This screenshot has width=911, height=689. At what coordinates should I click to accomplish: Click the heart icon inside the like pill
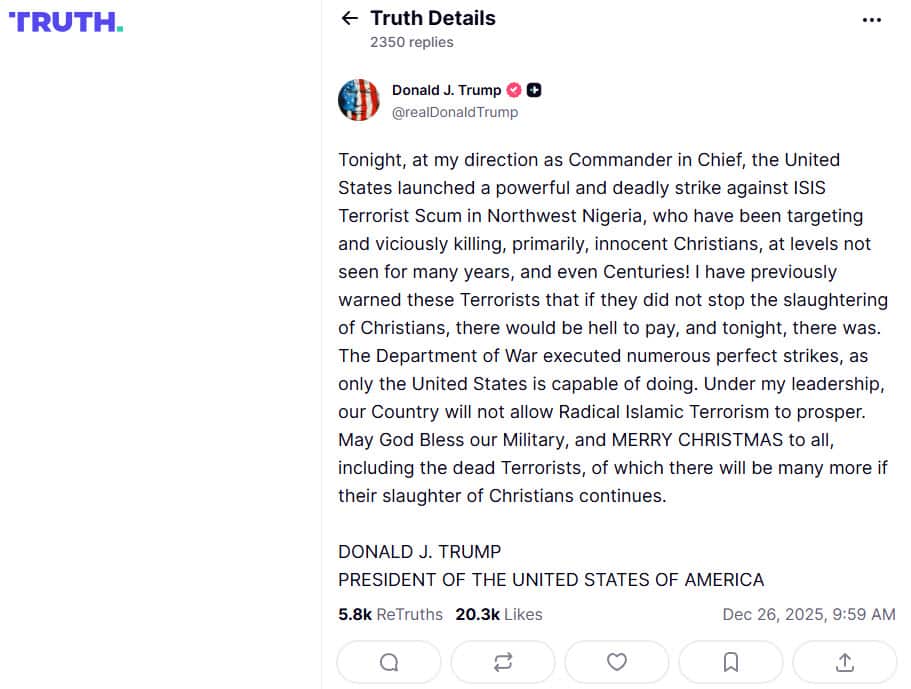(616, 661)
